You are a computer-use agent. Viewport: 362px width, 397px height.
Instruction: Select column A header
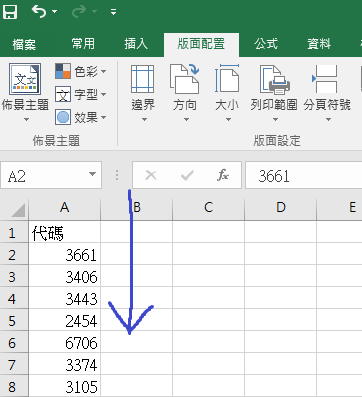[65, 208]
